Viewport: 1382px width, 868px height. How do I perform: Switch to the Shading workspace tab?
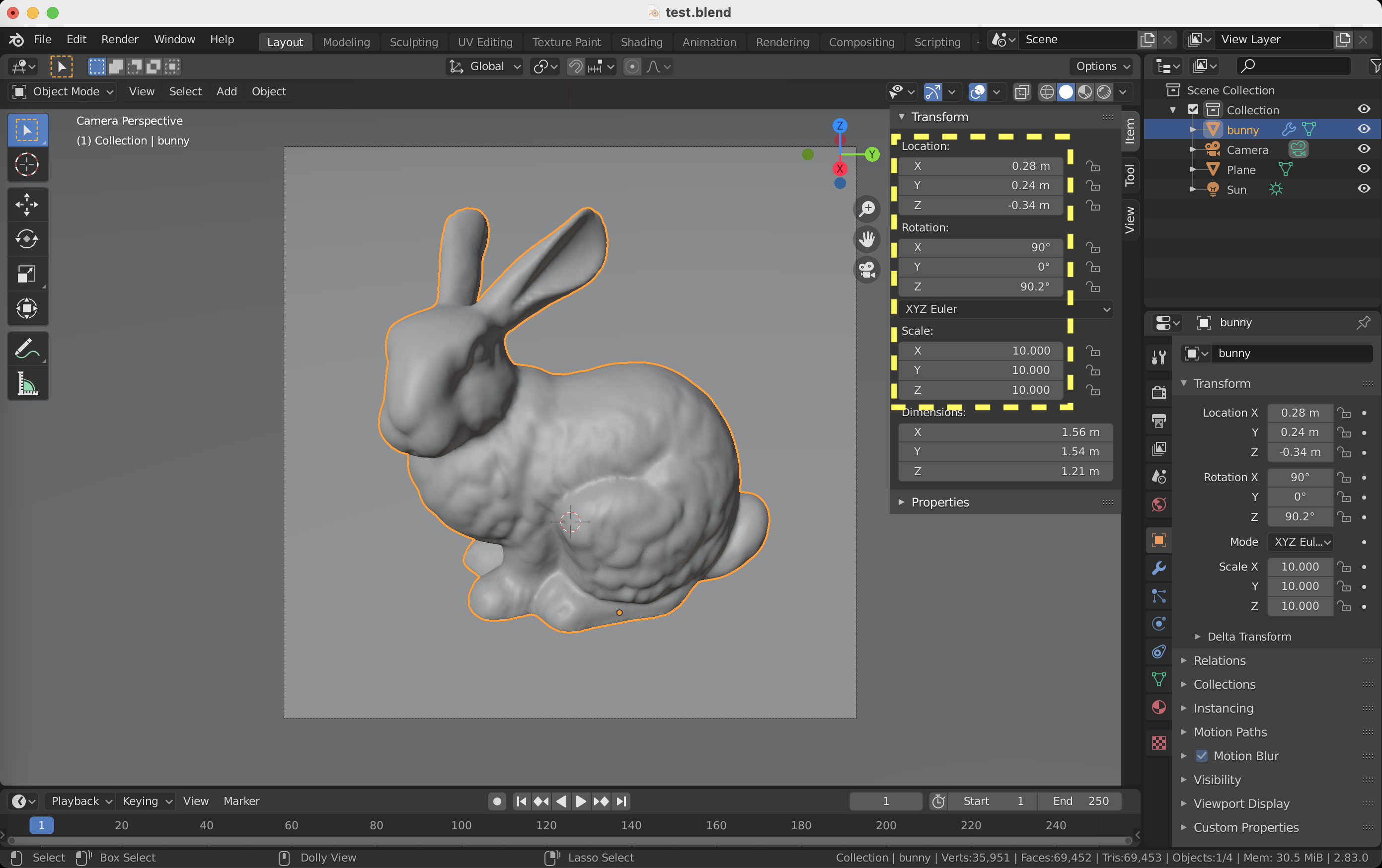(x=641, y=42)
